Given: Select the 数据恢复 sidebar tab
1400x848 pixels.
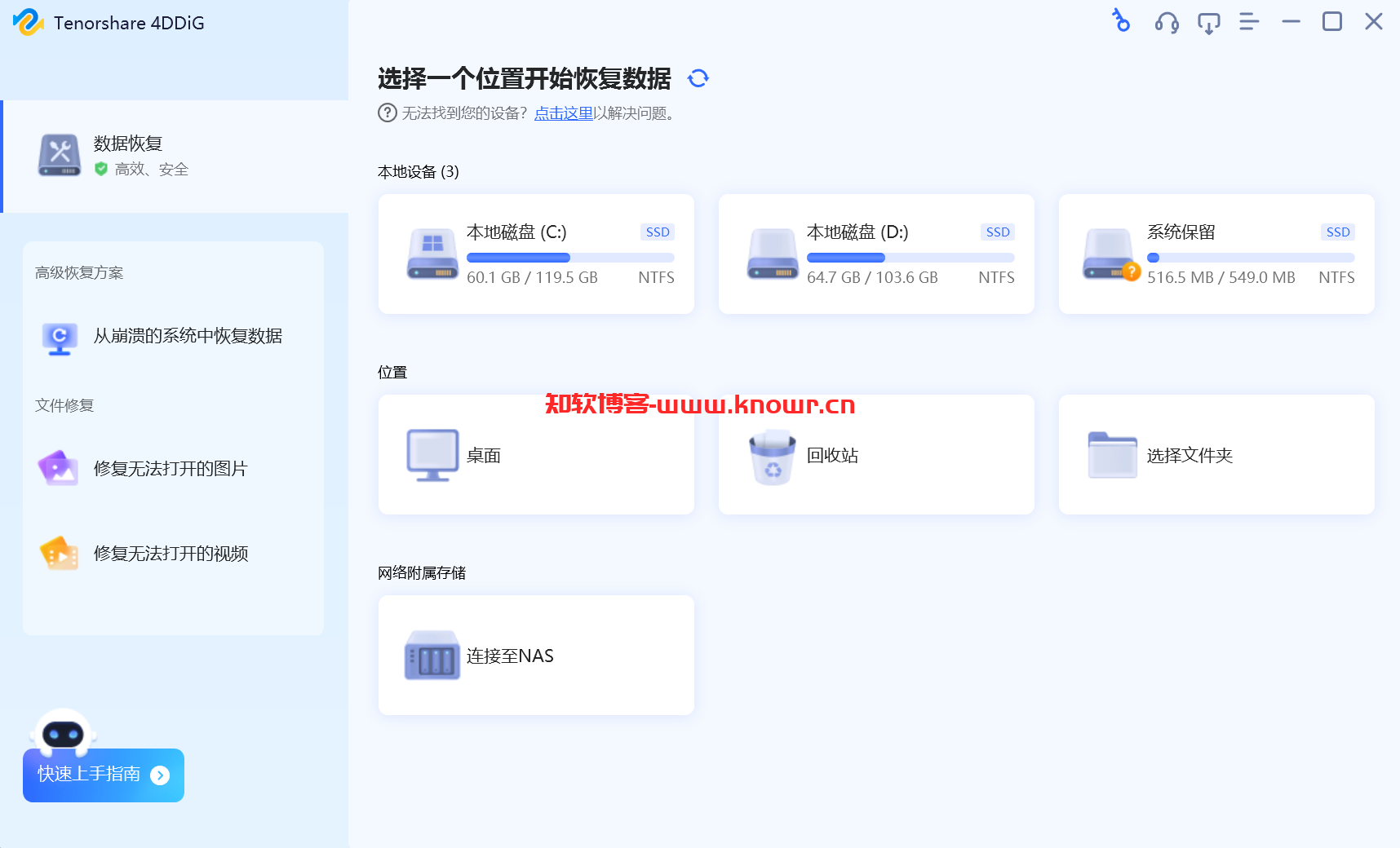Looking at the screenshot, I should click(x=175, y=157).
